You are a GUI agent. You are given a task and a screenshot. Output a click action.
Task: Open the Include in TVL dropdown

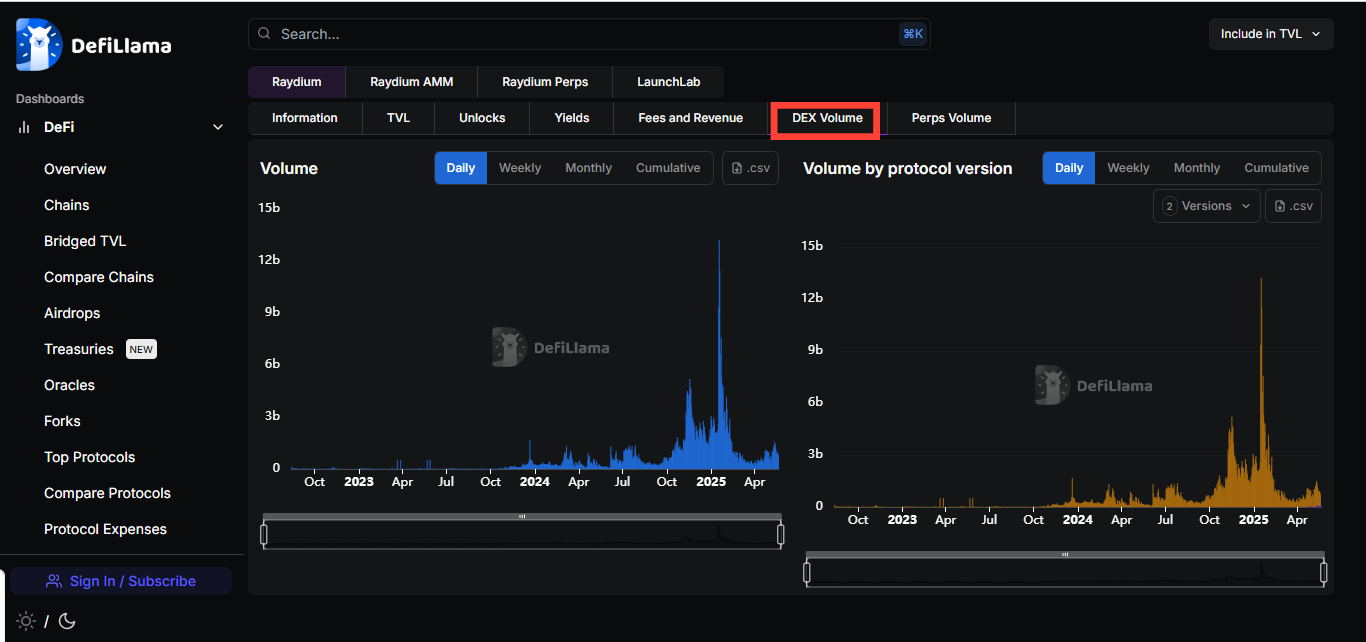point(1270,34)
